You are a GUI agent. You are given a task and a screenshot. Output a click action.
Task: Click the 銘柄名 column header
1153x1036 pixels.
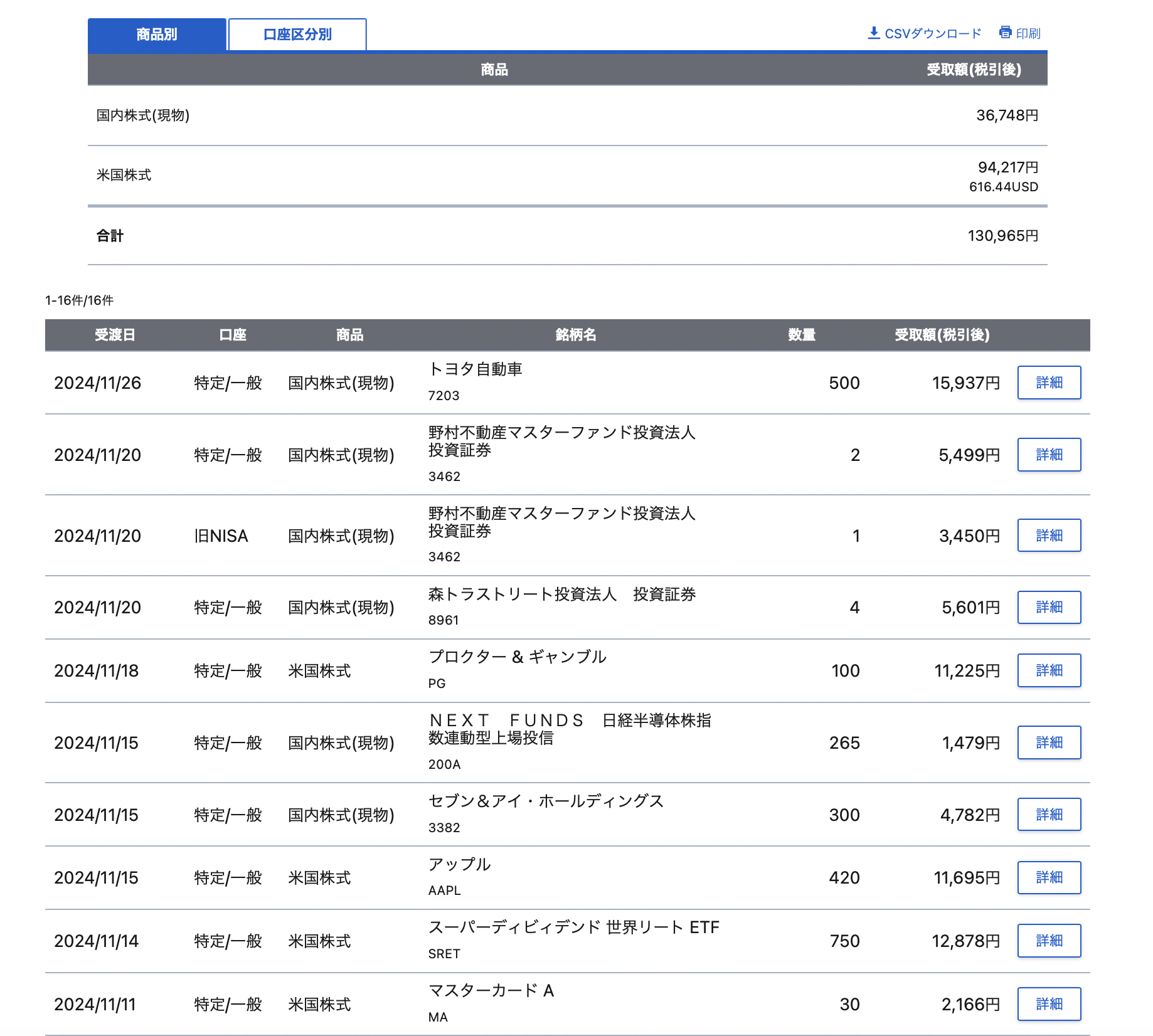576,335
